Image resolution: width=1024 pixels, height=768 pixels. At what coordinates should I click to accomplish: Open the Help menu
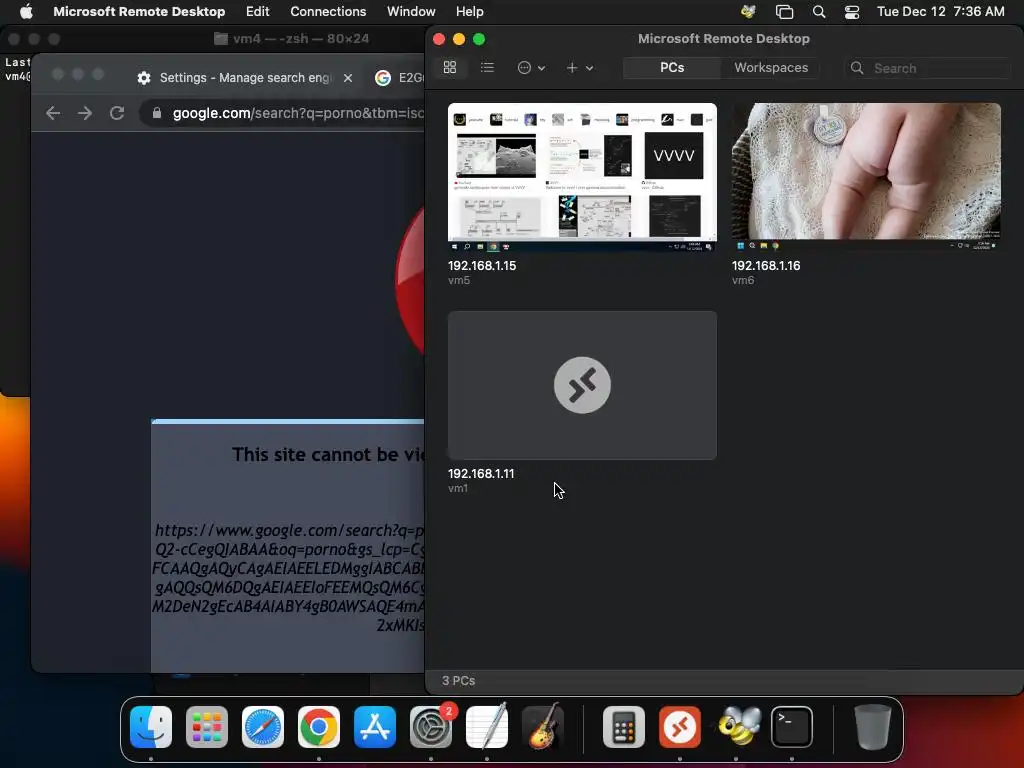point(470,11)
